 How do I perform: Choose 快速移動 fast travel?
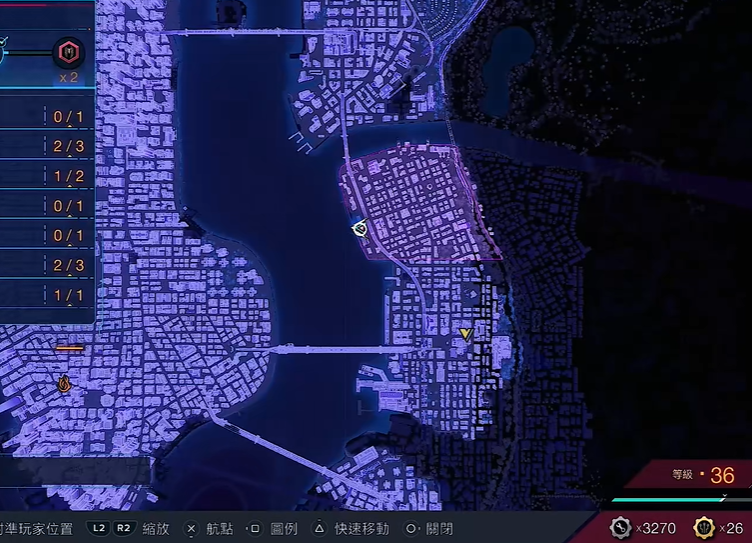tap(362, 529)
